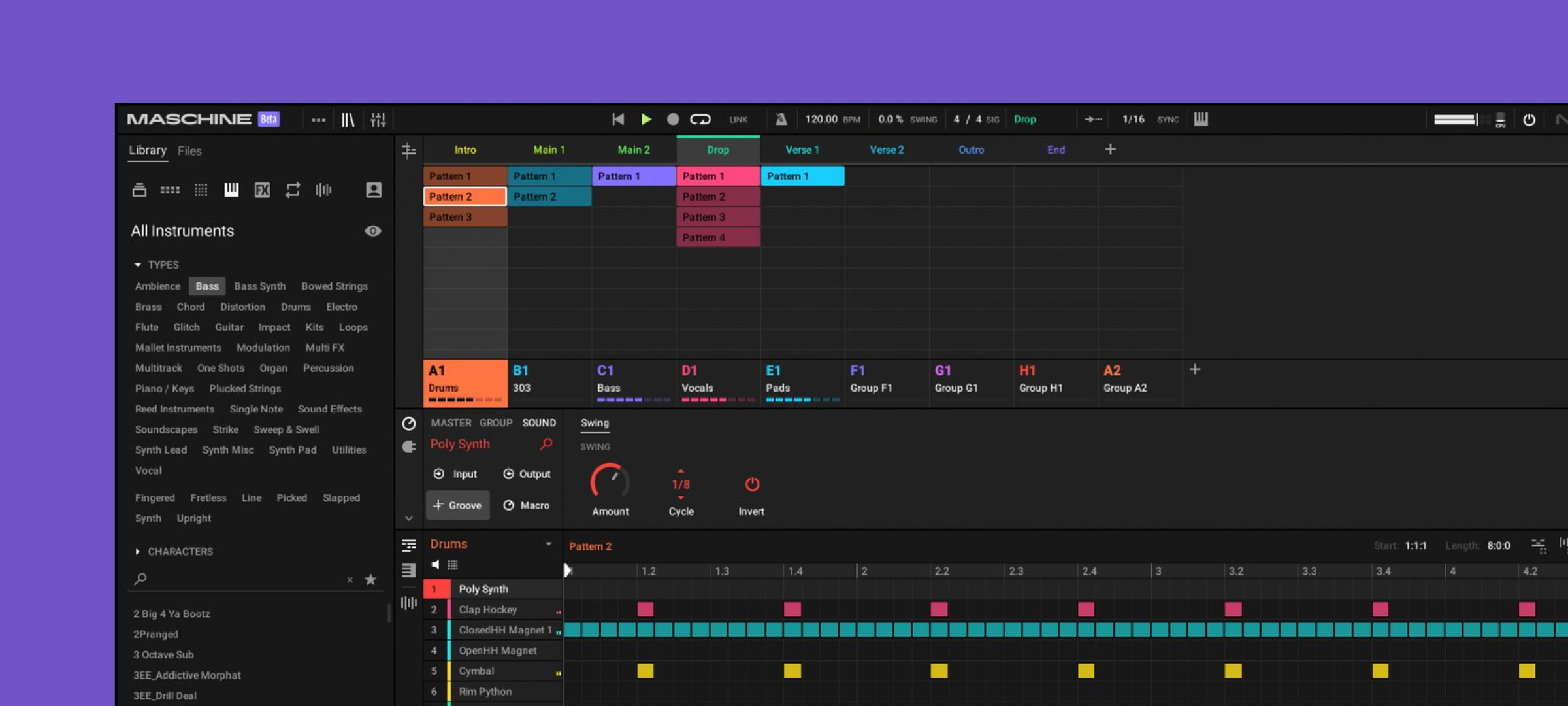Select the Loops file type icon
This screenshot has width=1568, height=706.
(x=293, y=190)
